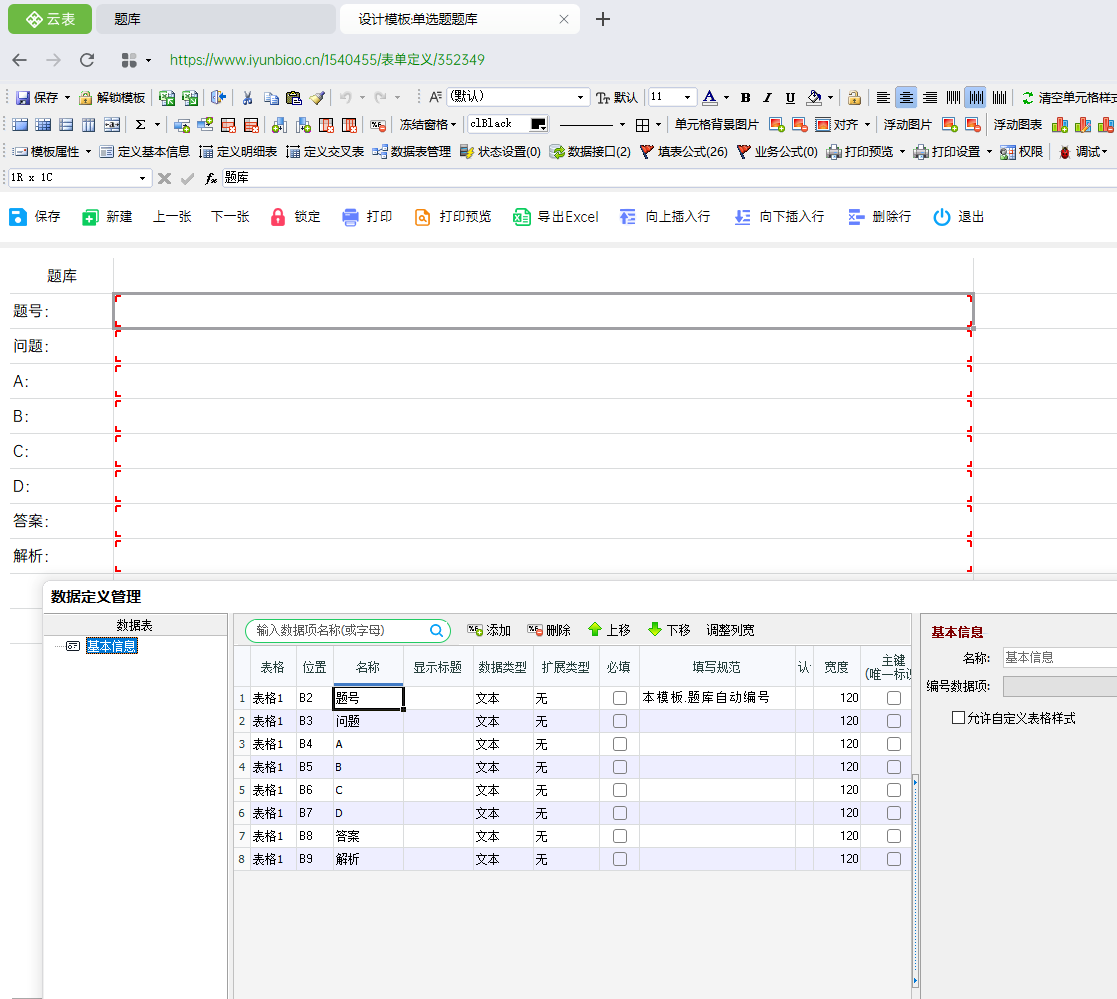Click the Insert row above (向上插入行) icon
The height and width of the screenshot is (999, 1117).
click(628, 217)
